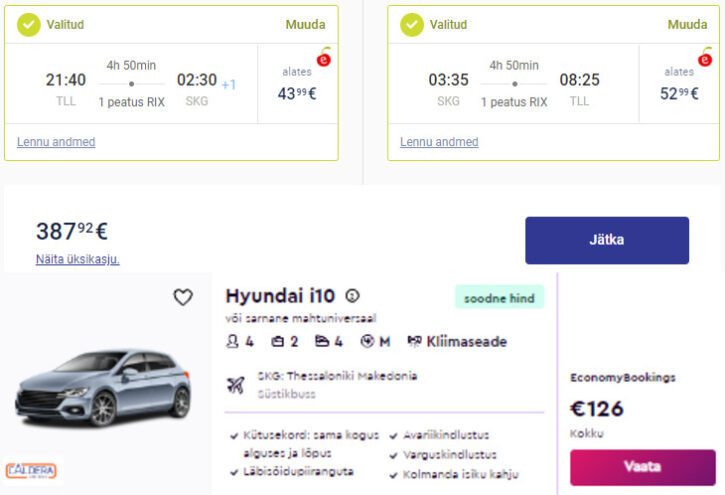Open the info icon beside Hyundai i10

pos(352,296)
